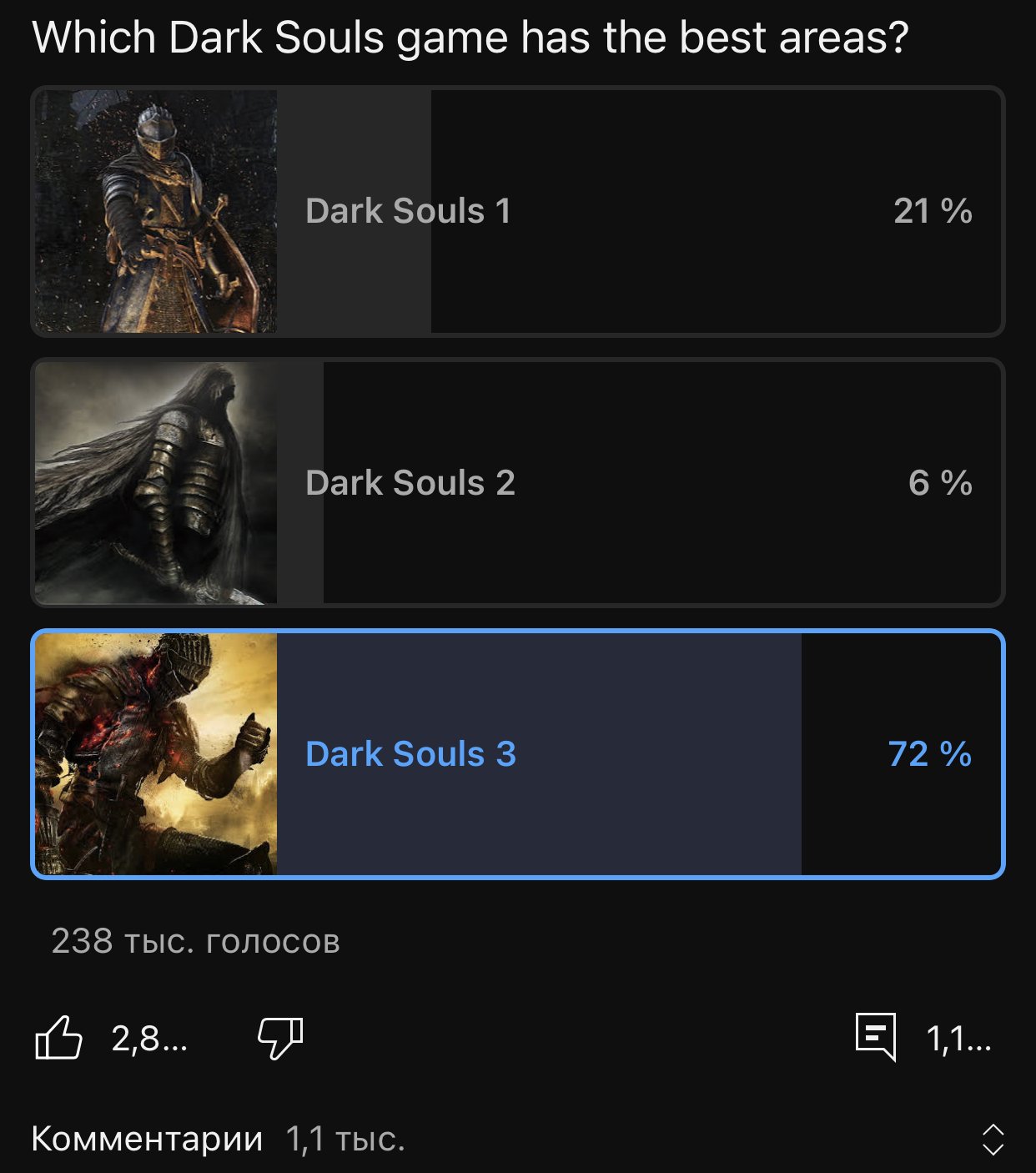Image resolution: width=1036 pixels, height=1173 pixels.
Task: Open comments via the speech bubble icon
Action: point(876,1037)
